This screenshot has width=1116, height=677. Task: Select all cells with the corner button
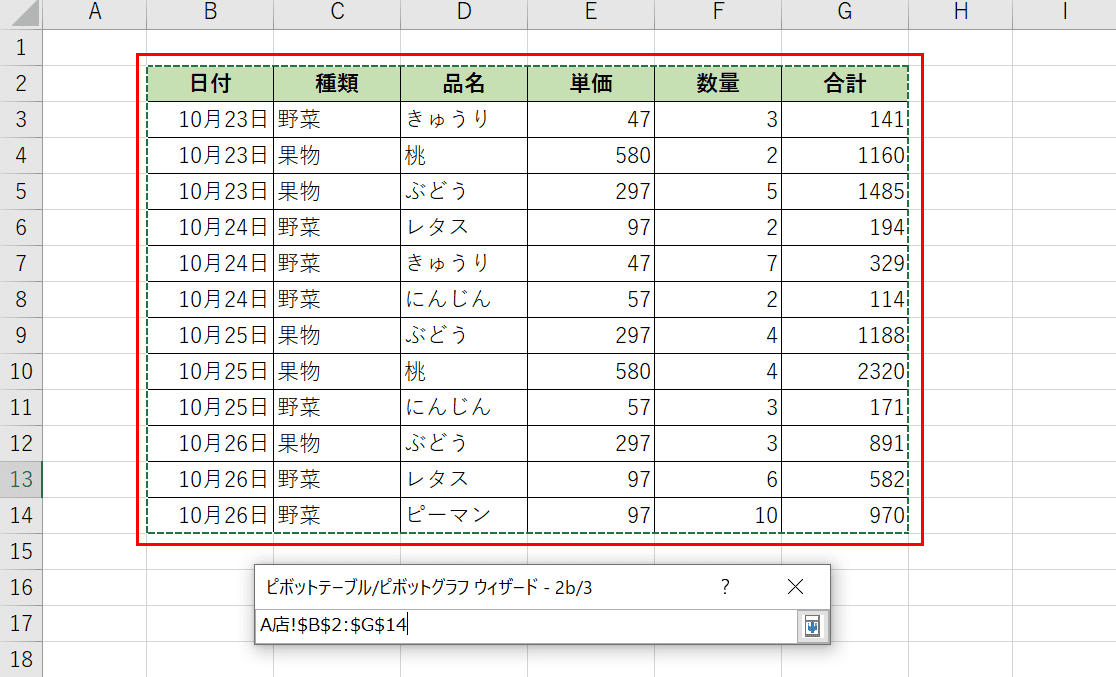21,14
